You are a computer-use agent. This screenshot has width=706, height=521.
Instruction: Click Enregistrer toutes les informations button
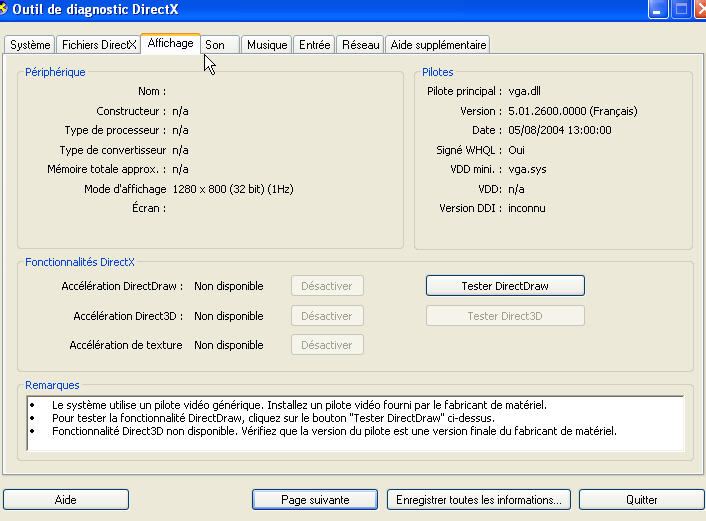click(x=479, y=500)
